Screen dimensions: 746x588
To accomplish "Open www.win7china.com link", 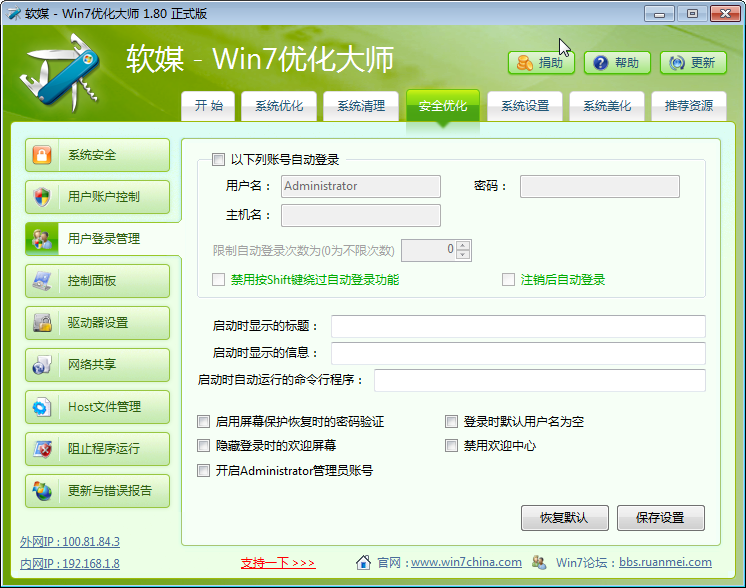I will [x=466, y=562].
